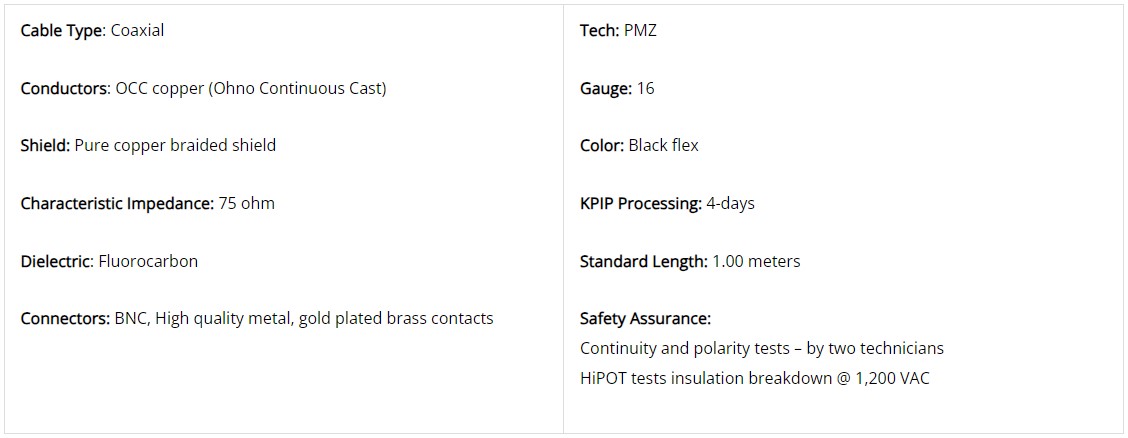This screenshot has width=1128, height=438.
Task: Select the Fluorocarbon value text
Action: [x=148, y=261]
